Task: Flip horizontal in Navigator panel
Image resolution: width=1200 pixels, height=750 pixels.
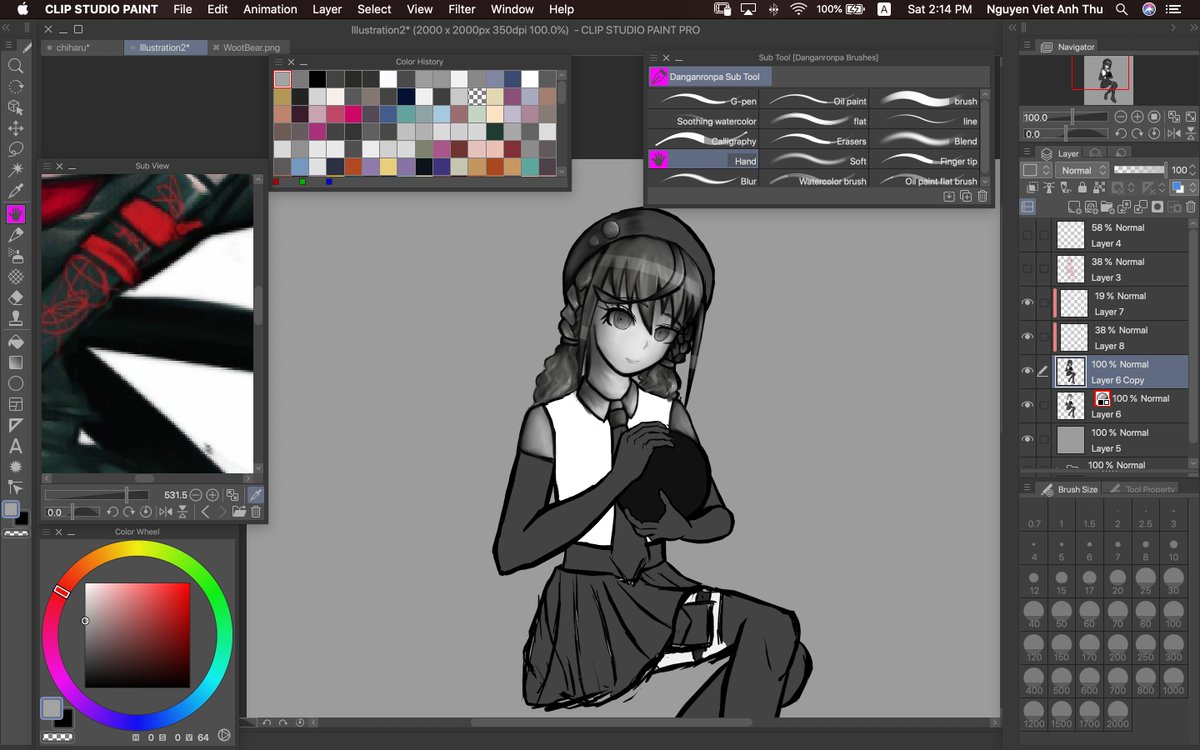Action: click(1173, 133)
